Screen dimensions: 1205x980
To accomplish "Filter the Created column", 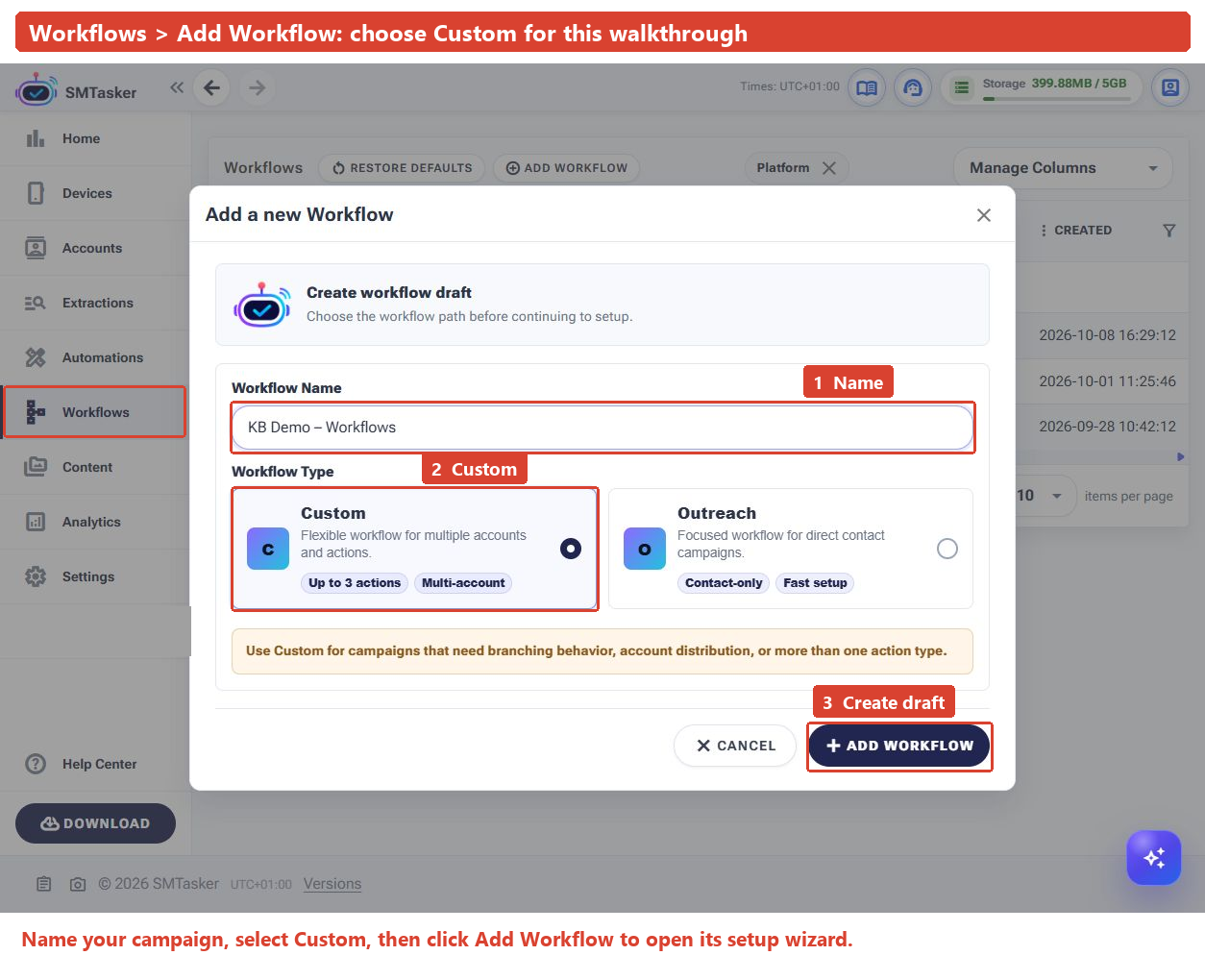I will tap(1168, 231).
